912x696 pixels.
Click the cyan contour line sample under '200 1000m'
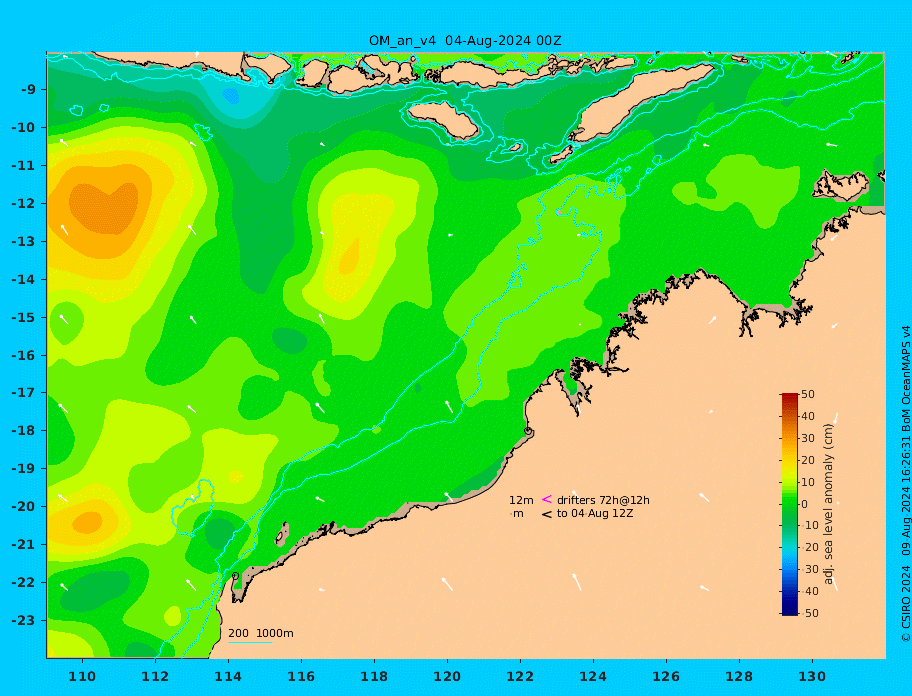(250, 643)
